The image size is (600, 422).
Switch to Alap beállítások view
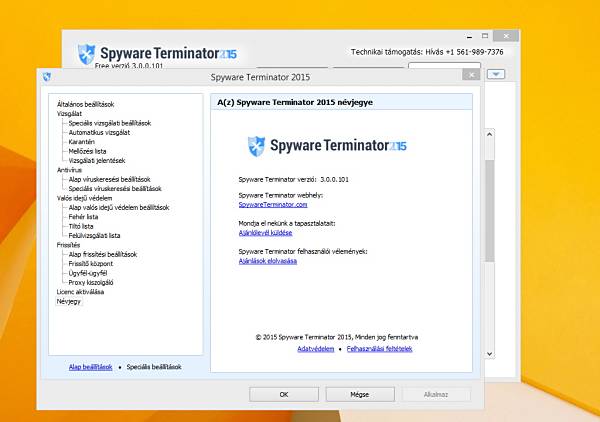click(x=90, y=367)
